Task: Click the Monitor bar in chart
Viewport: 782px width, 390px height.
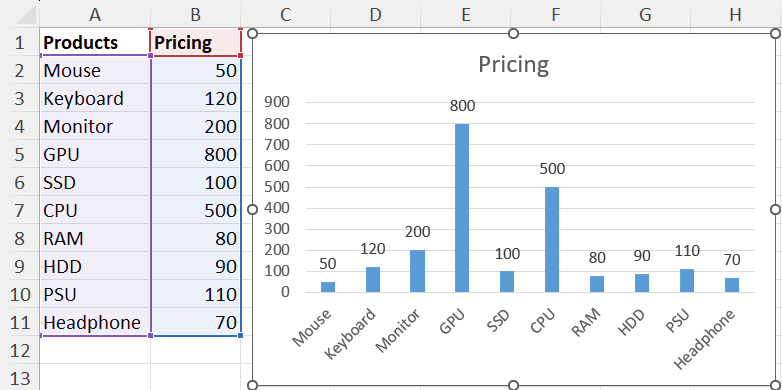Action: coord(417,271)
